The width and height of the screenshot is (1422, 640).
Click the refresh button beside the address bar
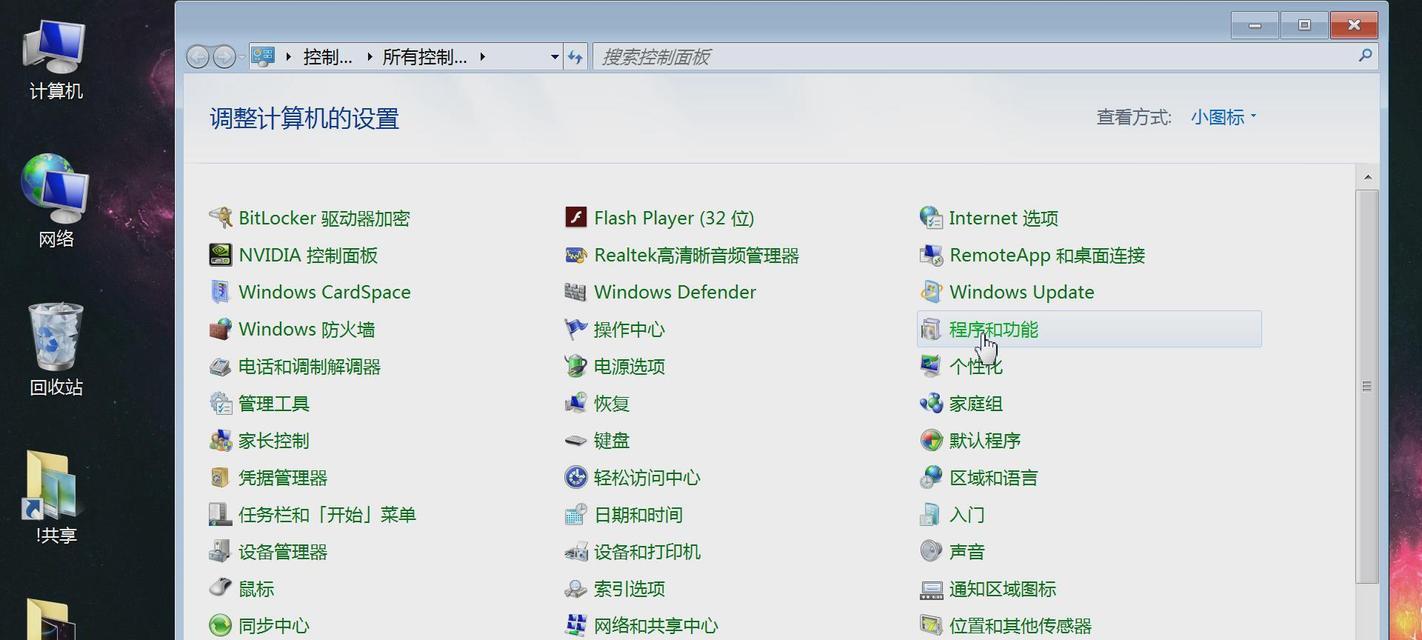click(x=575, y=57)
